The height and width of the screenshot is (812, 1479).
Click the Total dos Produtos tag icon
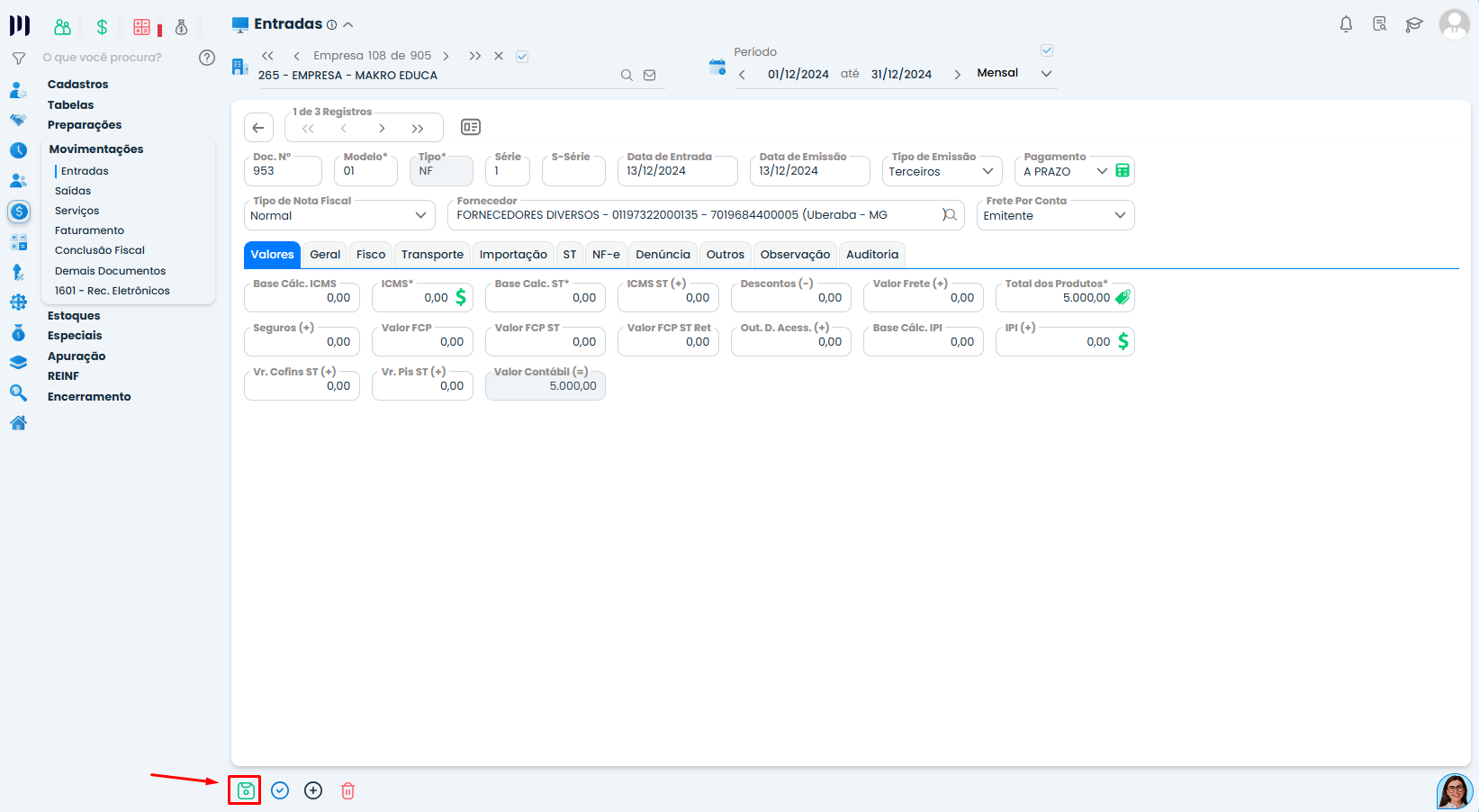(x=1123, y=297)
